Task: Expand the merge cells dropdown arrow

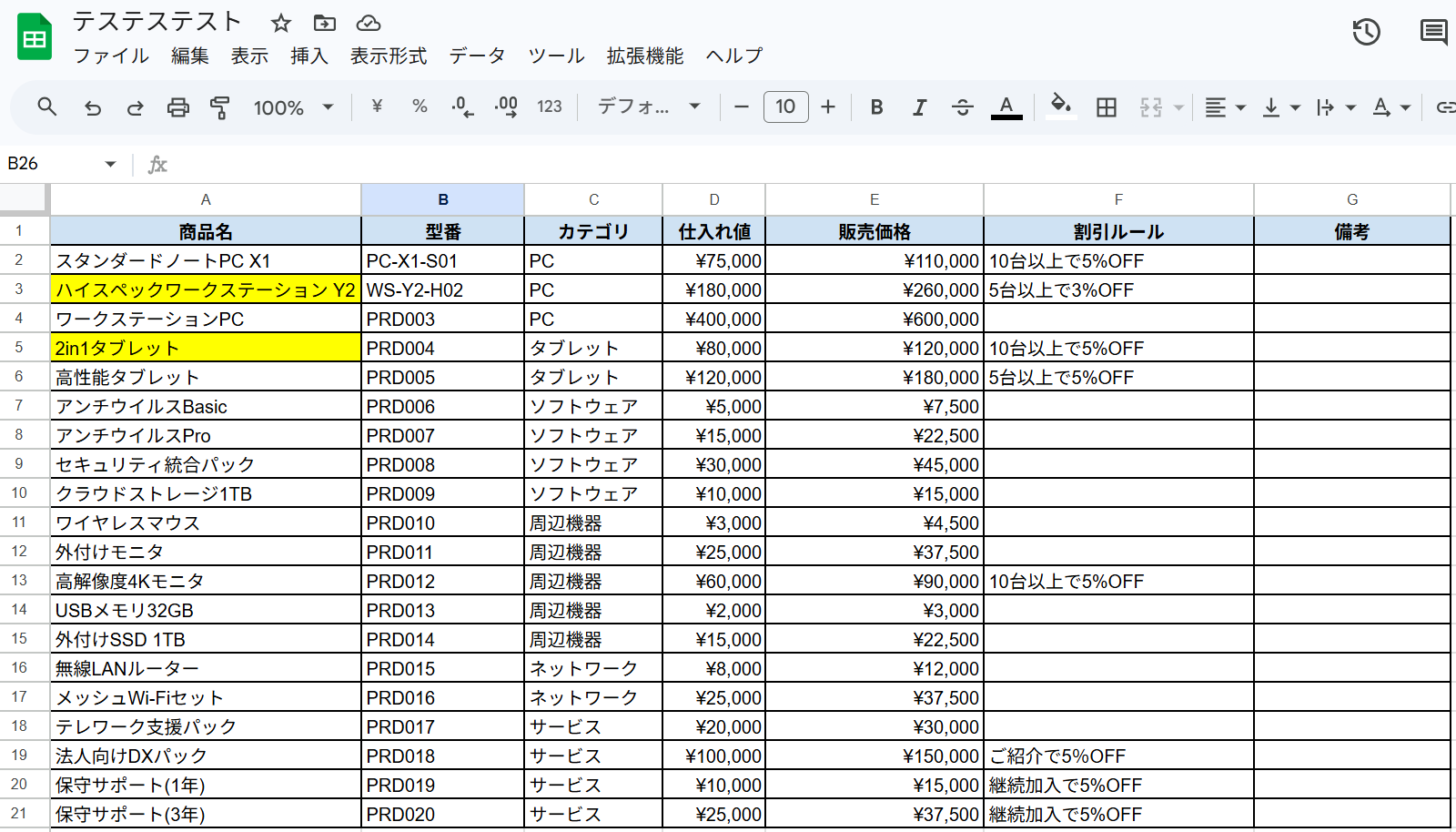Action: [x=1178, y=107]
